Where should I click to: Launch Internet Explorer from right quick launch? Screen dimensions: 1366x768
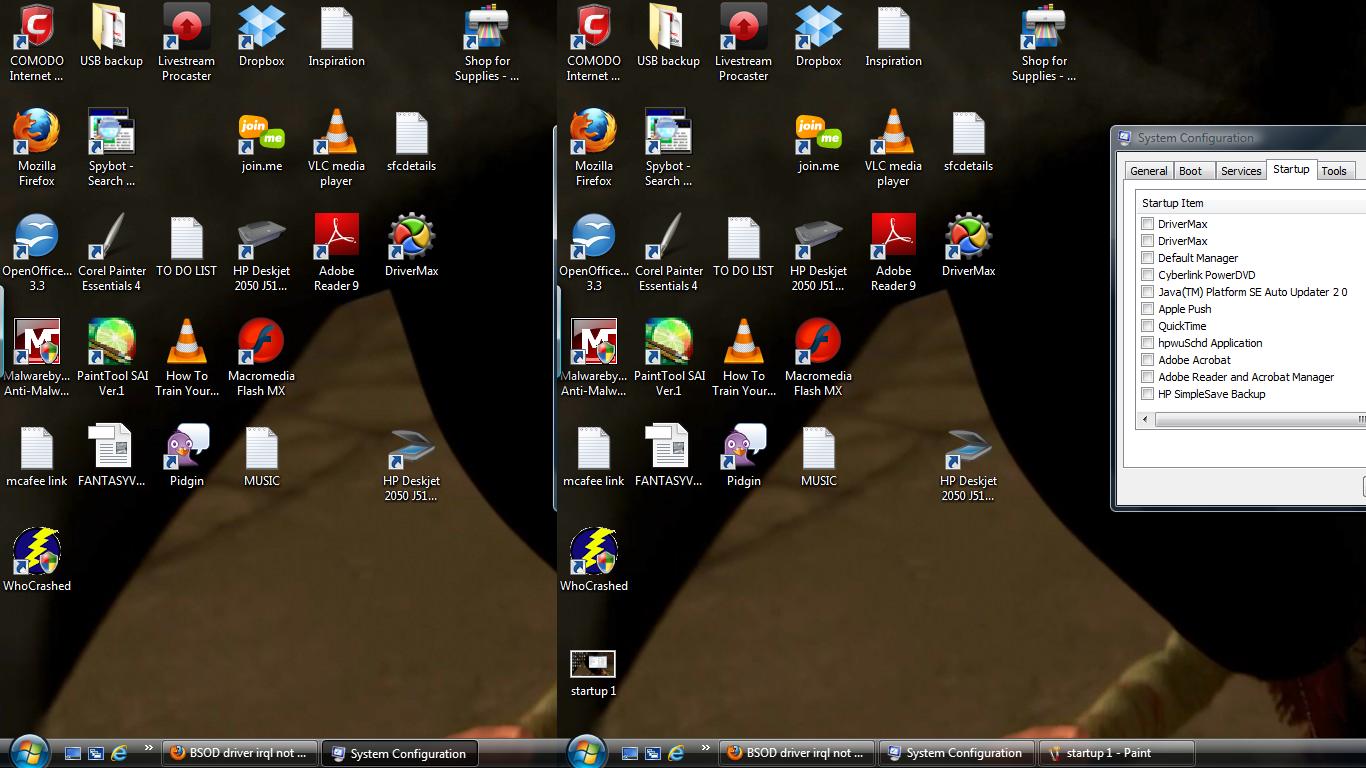(676, 752)
